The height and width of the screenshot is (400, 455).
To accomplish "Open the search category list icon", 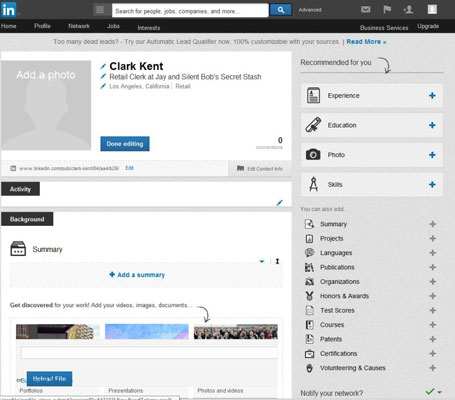I will pyautogui.click(x=100, y=10).
